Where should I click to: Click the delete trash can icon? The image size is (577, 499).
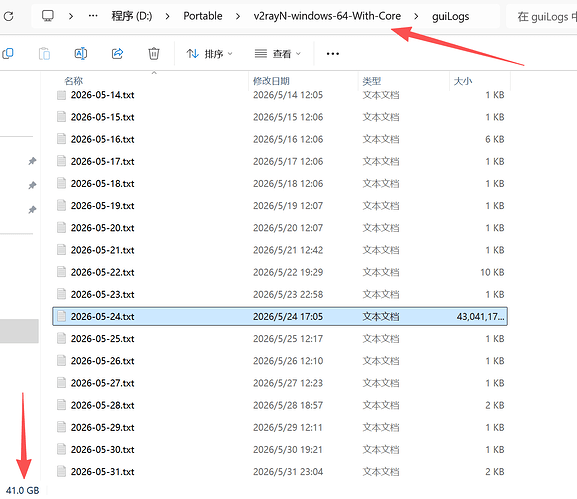click(x=154, y=54)
